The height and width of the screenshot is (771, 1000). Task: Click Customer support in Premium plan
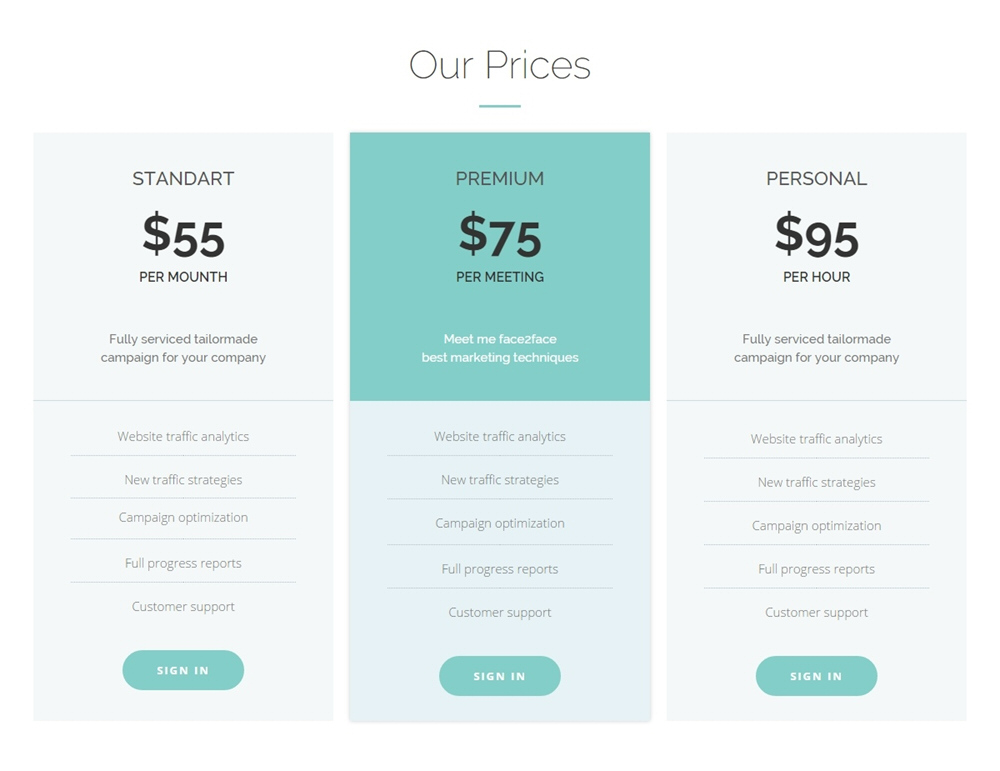[x=500, y=613]
